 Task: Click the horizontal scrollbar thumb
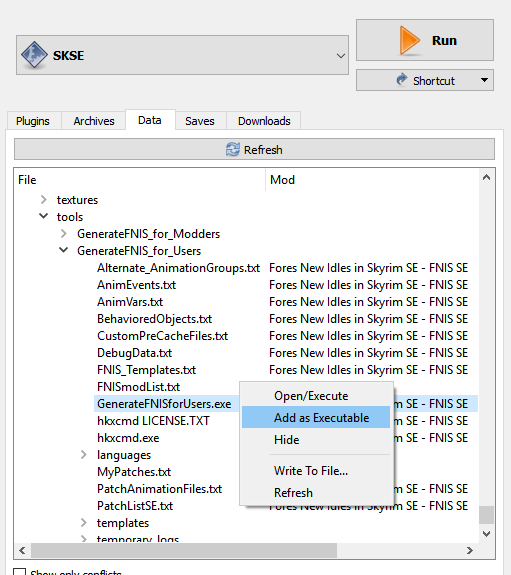[184, 550]
